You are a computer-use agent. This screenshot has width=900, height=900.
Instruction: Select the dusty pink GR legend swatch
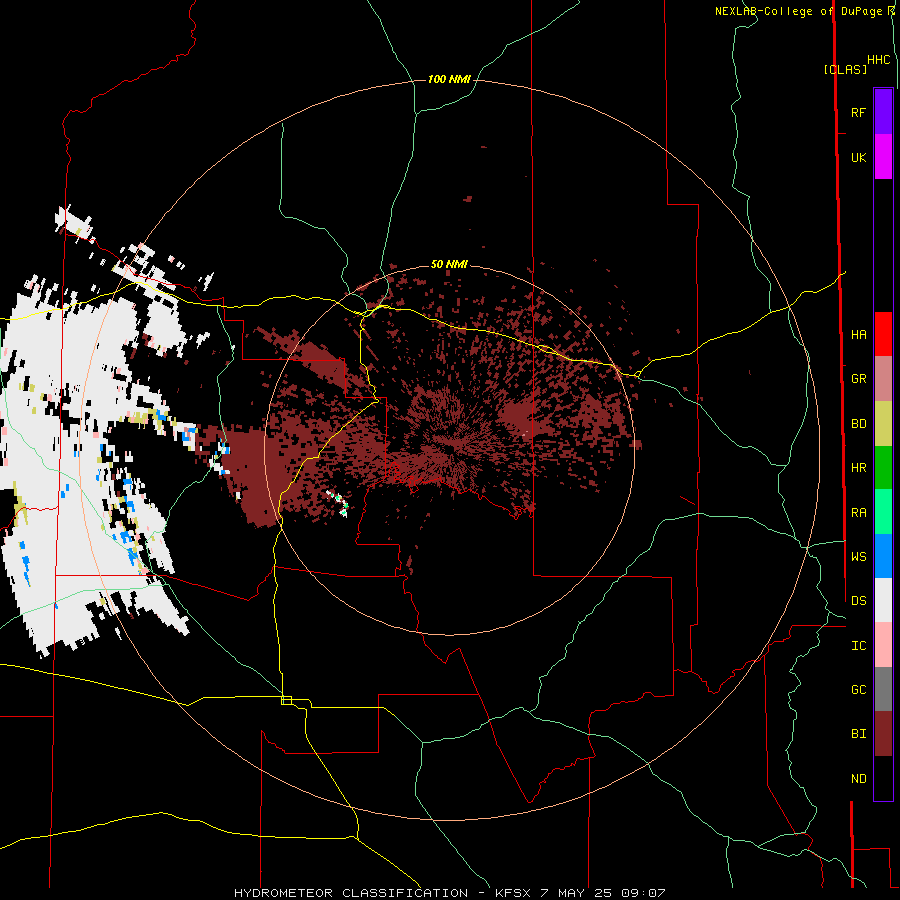click(883, 378)
